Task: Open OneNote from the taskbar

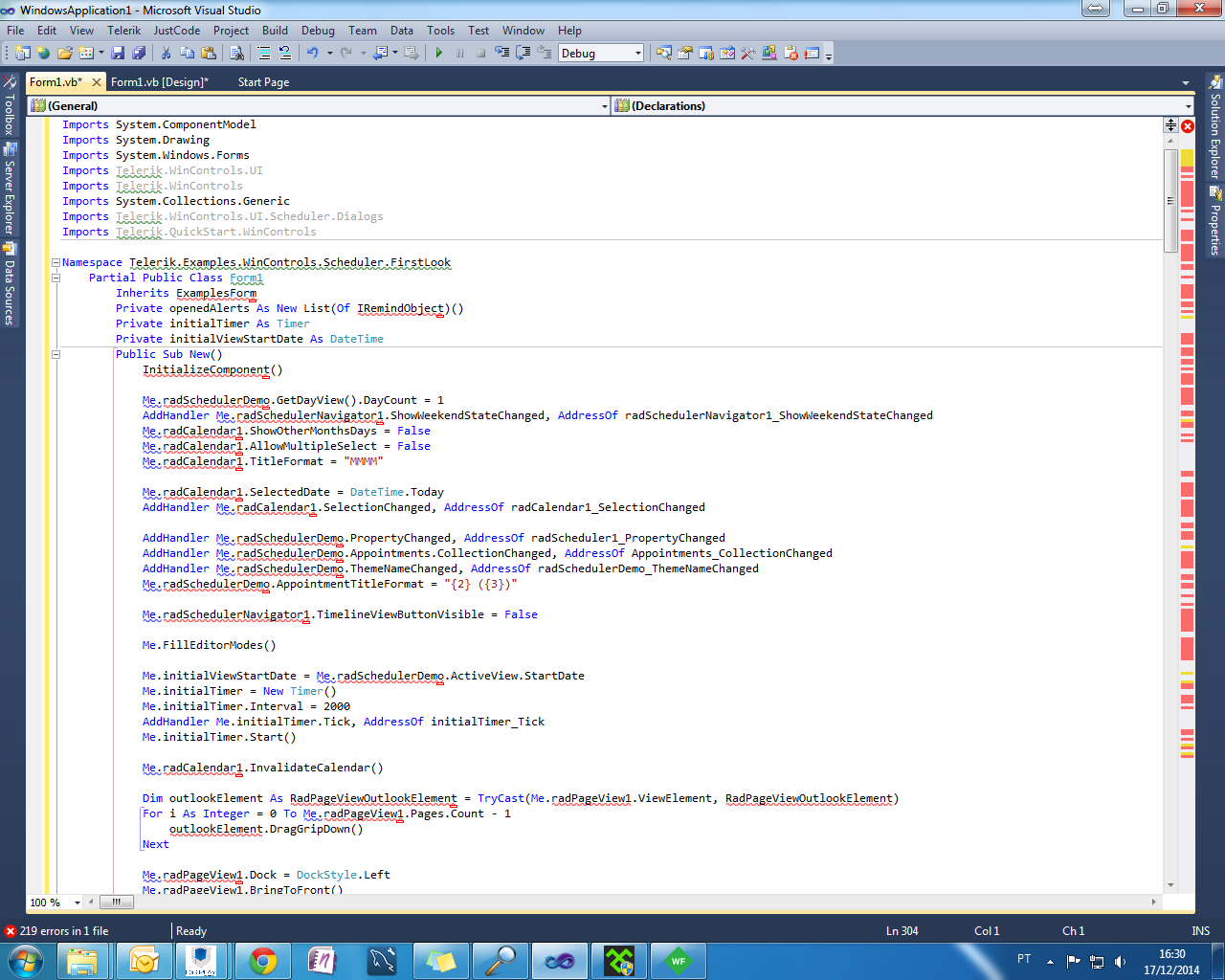Action: pyautogui.click(x=323, y=961)
